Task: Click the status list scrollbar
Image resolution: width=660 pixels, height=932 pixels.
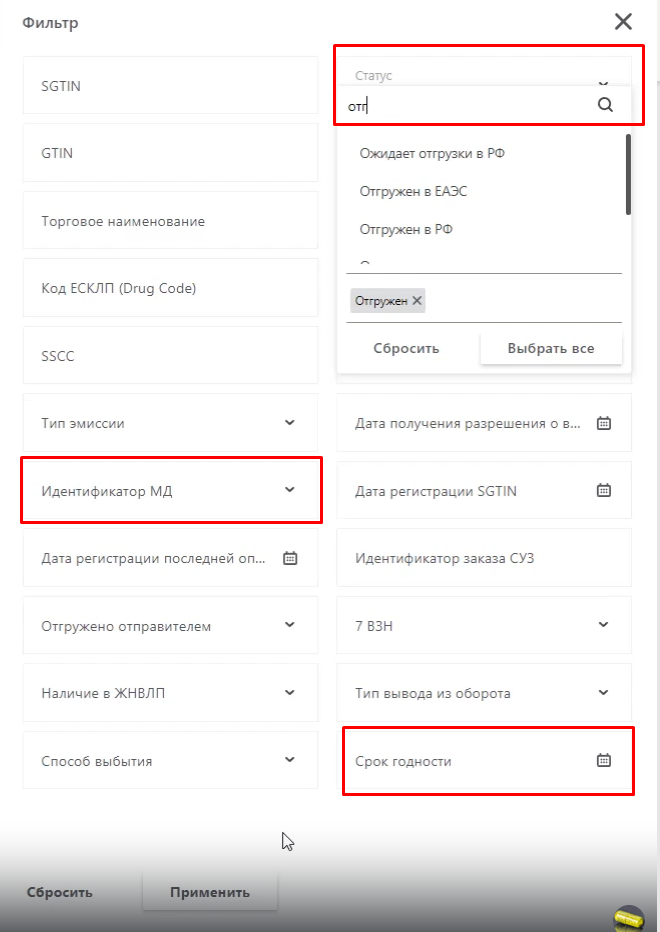Action: (628, 175)
